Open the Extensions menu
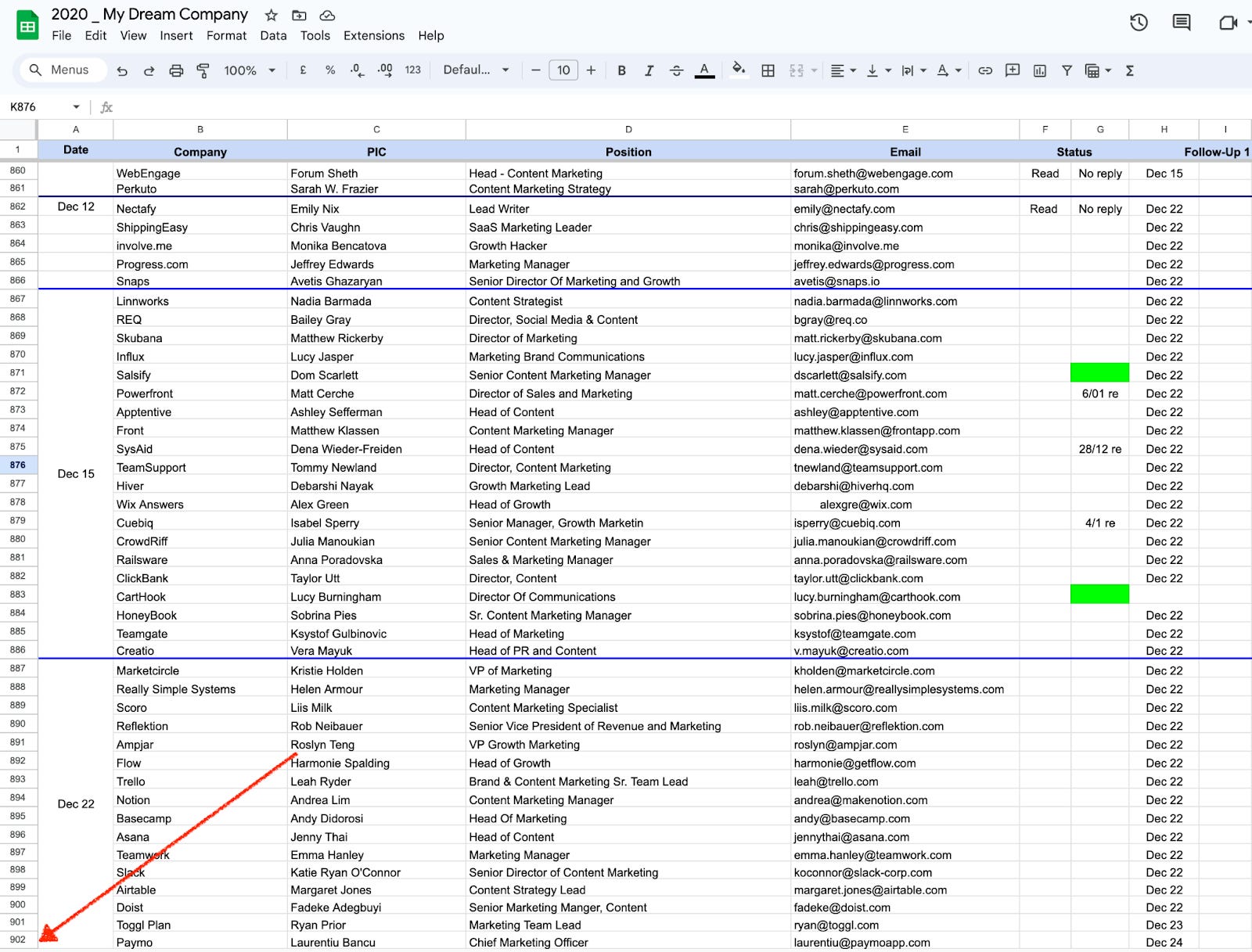The height and width of the screenshot is (952, 1252). pyautogui.click(x=374, y=36)
